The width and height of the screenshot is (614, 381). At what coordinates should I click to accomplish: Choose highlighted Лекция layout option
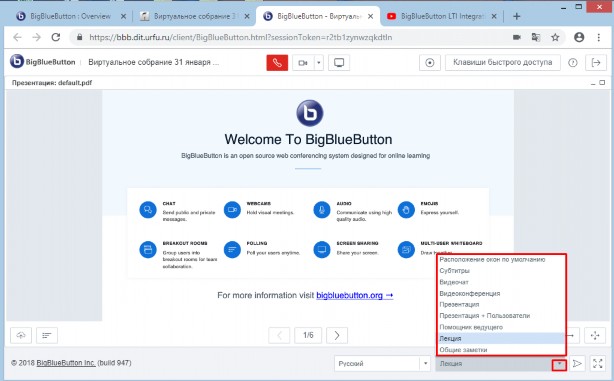(x=501, y=338)
